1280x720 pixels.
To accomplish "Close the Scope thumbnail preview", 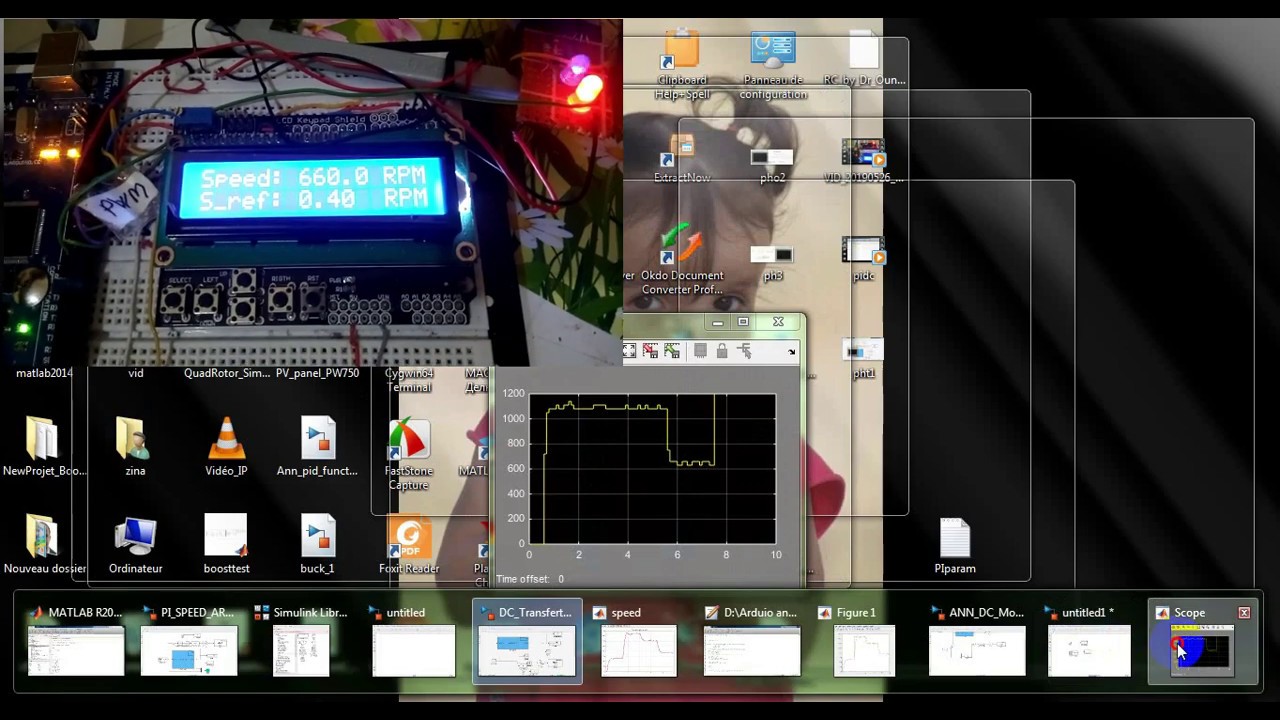I will click(x=1244, y=612).
